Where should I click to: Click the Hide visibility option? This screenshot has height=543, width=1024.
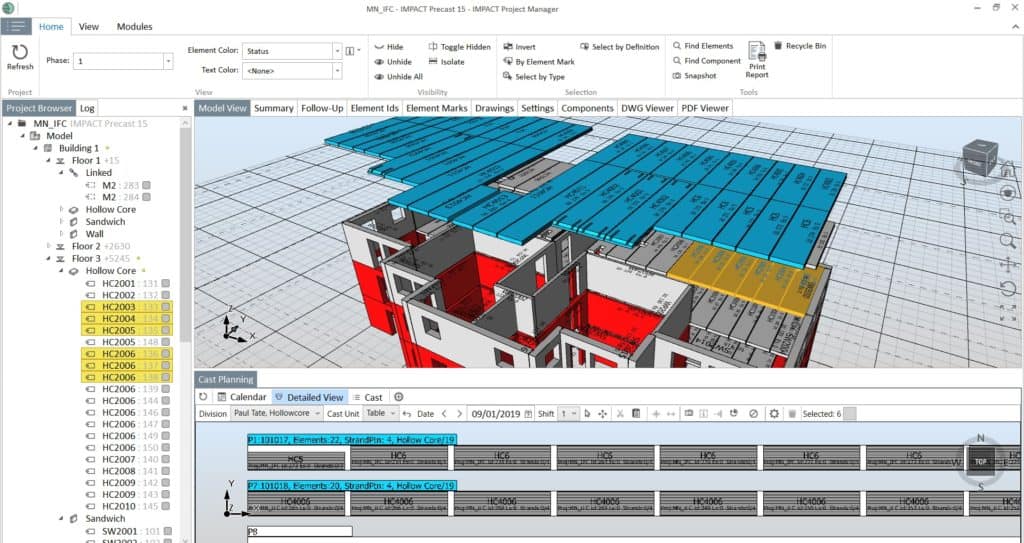click(389, 47)
